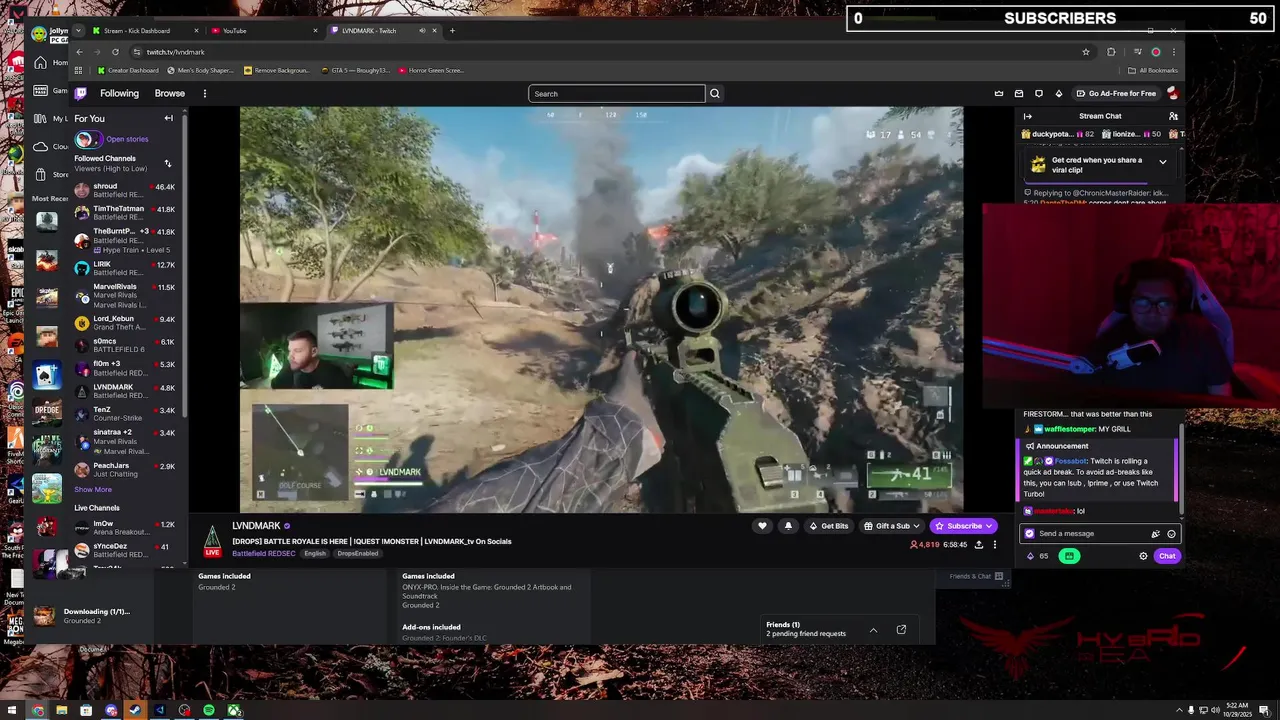
Task: Open the Browse page on Twitch
Action: 170,93
